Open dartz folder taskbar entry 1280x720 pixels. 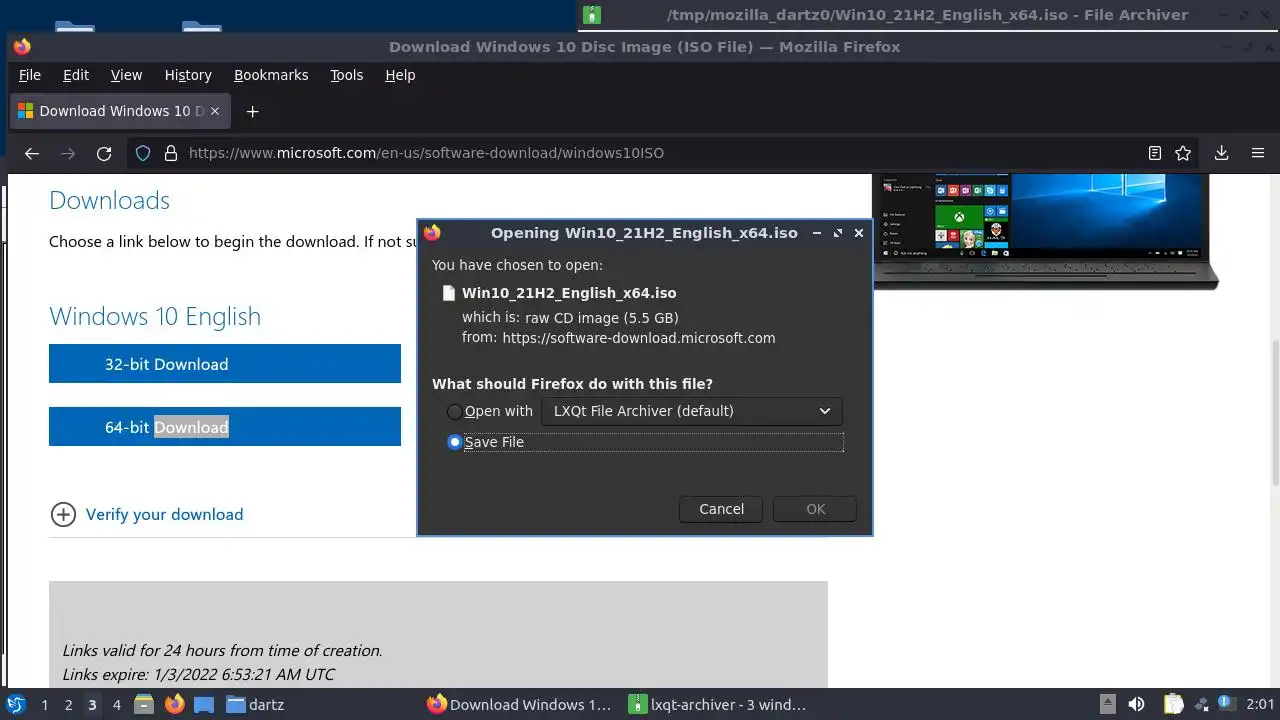point(255,704)
